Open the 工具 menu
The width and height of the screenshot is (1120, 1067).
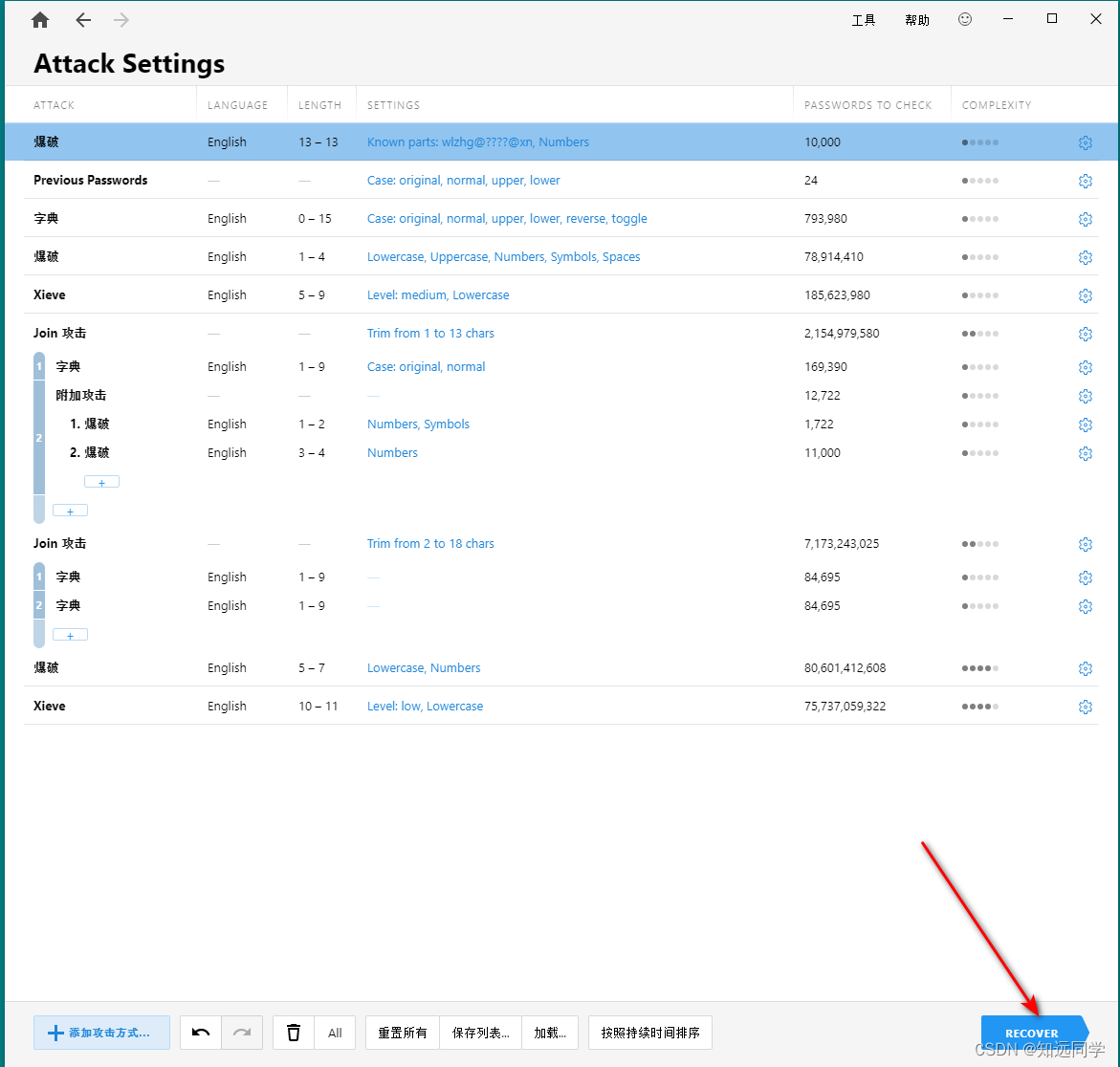863,20
